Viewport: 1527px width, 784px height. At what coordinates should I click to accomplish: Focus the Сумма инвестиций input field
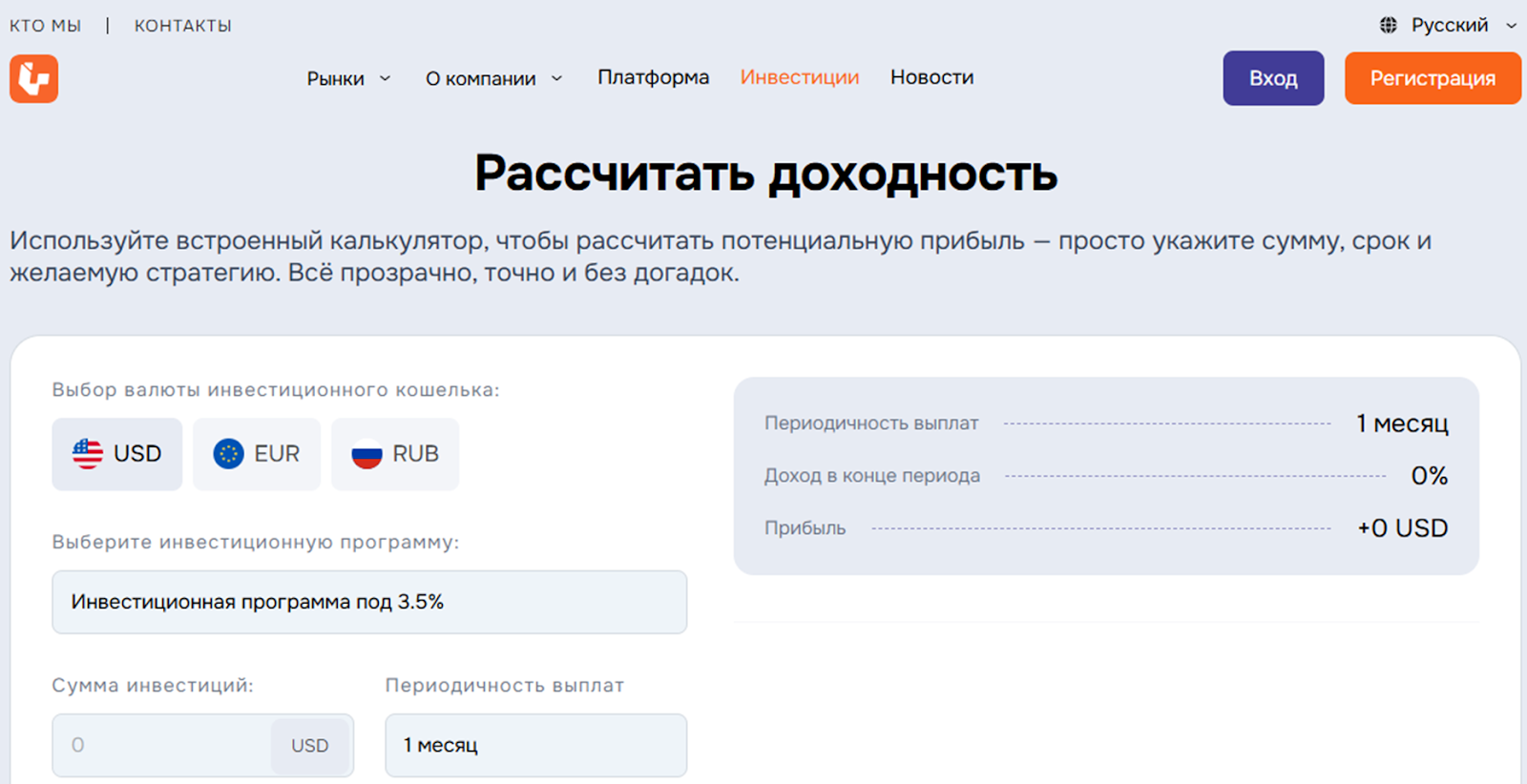(x=162, y=745)
